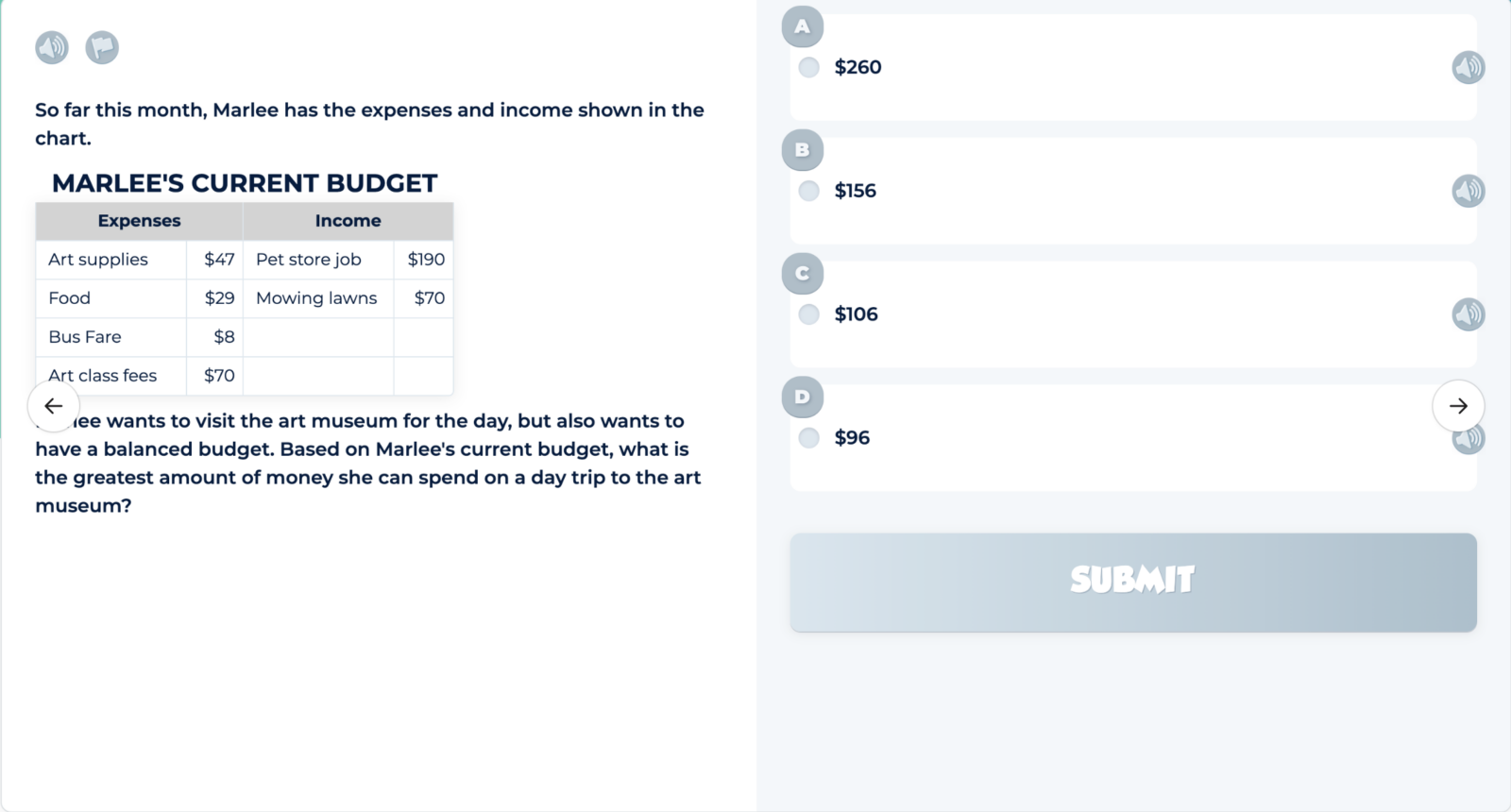1511x812 pixels.
Task: Select the $156 radio button
Action: (x=809, y=191)
